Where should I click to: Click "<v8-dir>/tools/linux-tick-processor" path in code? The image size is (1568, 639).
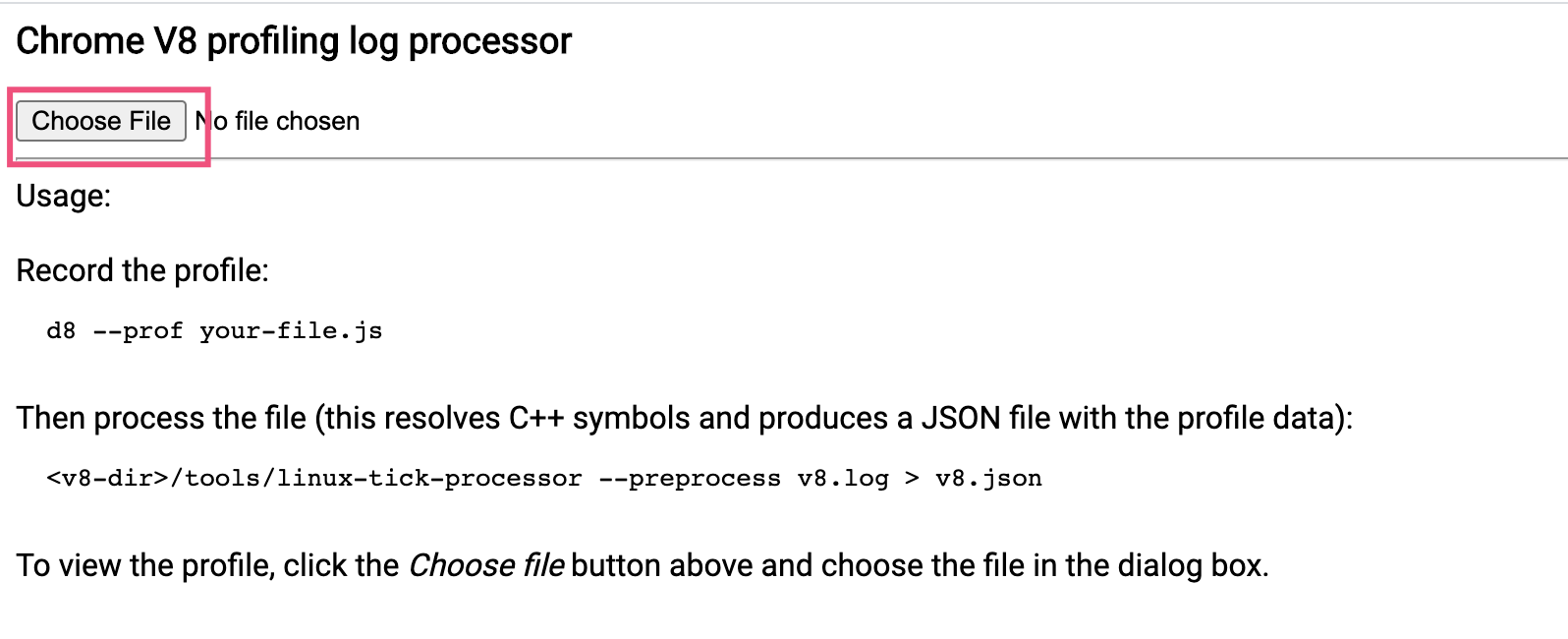tap(314, 479)
